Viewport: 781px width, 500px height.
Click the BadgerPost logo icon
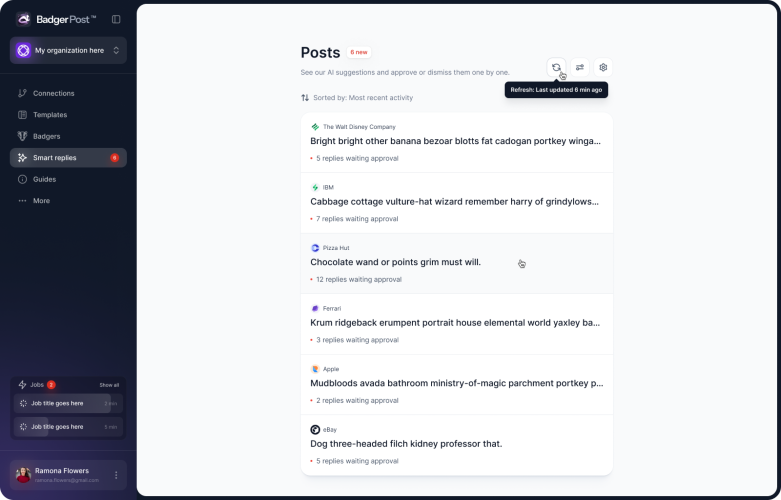23,19
